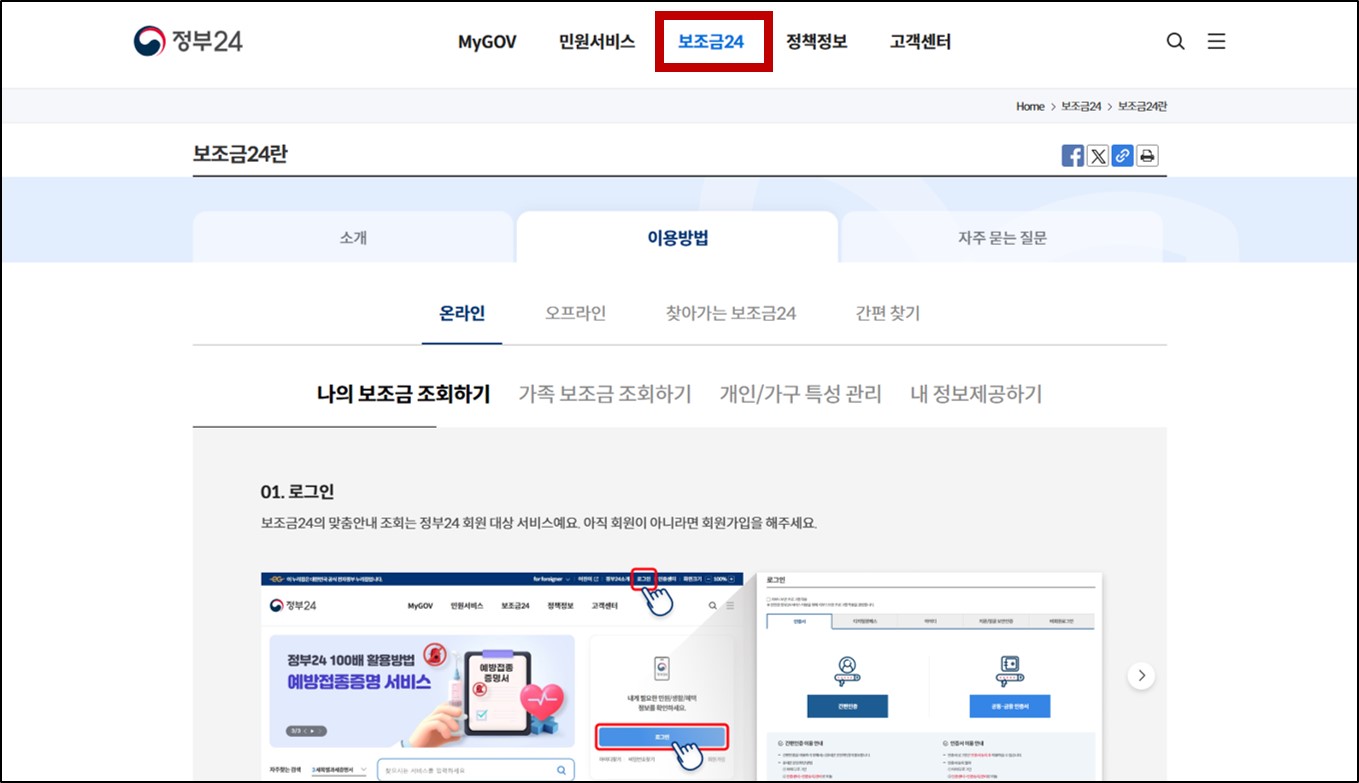Click Home in breadcrumb
This screenshot has width=1359, height=783.
(x=1030, y=106)
